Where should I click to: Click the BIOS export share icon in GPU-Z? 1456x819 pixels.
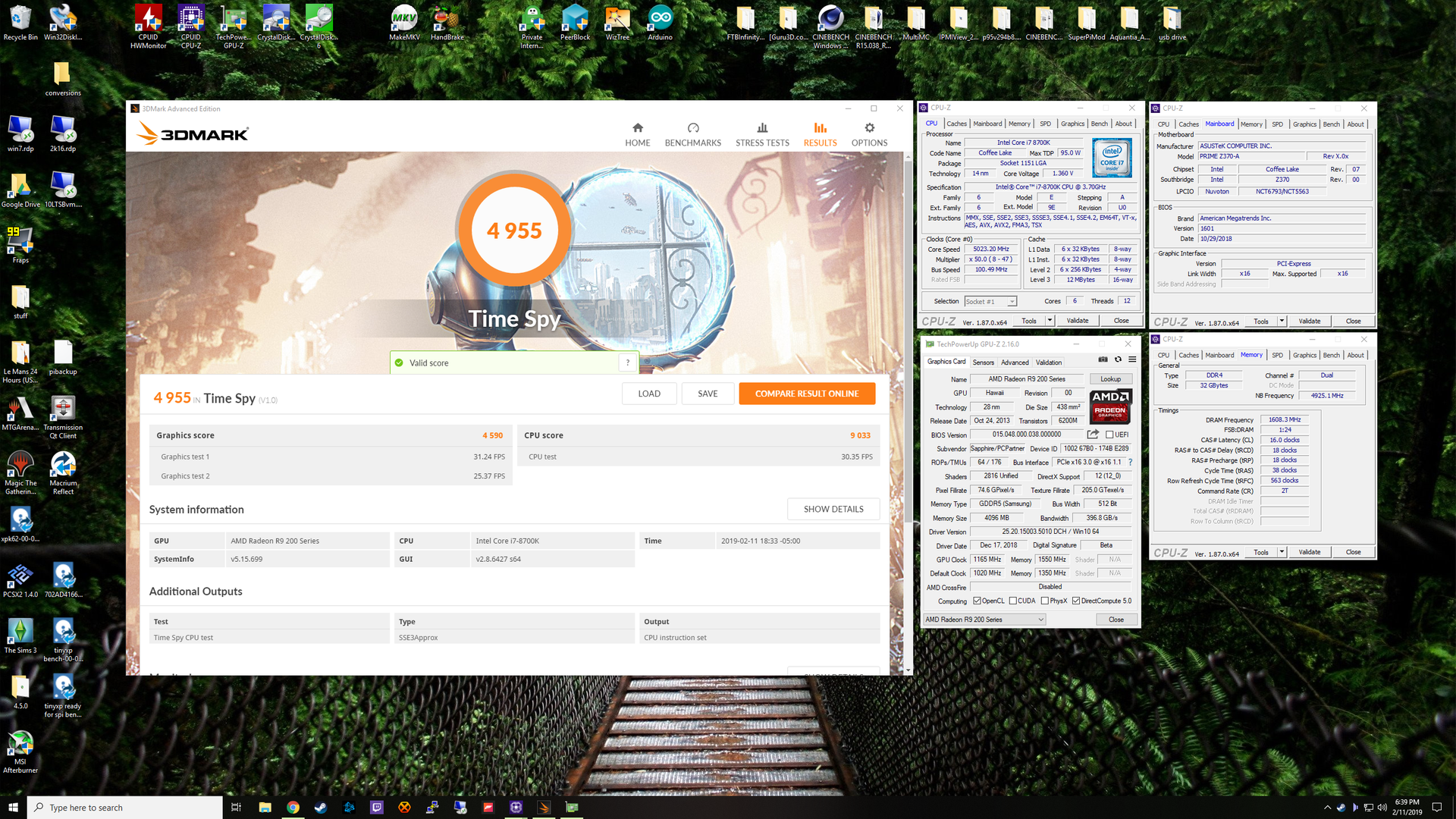tap(1093, 435)
